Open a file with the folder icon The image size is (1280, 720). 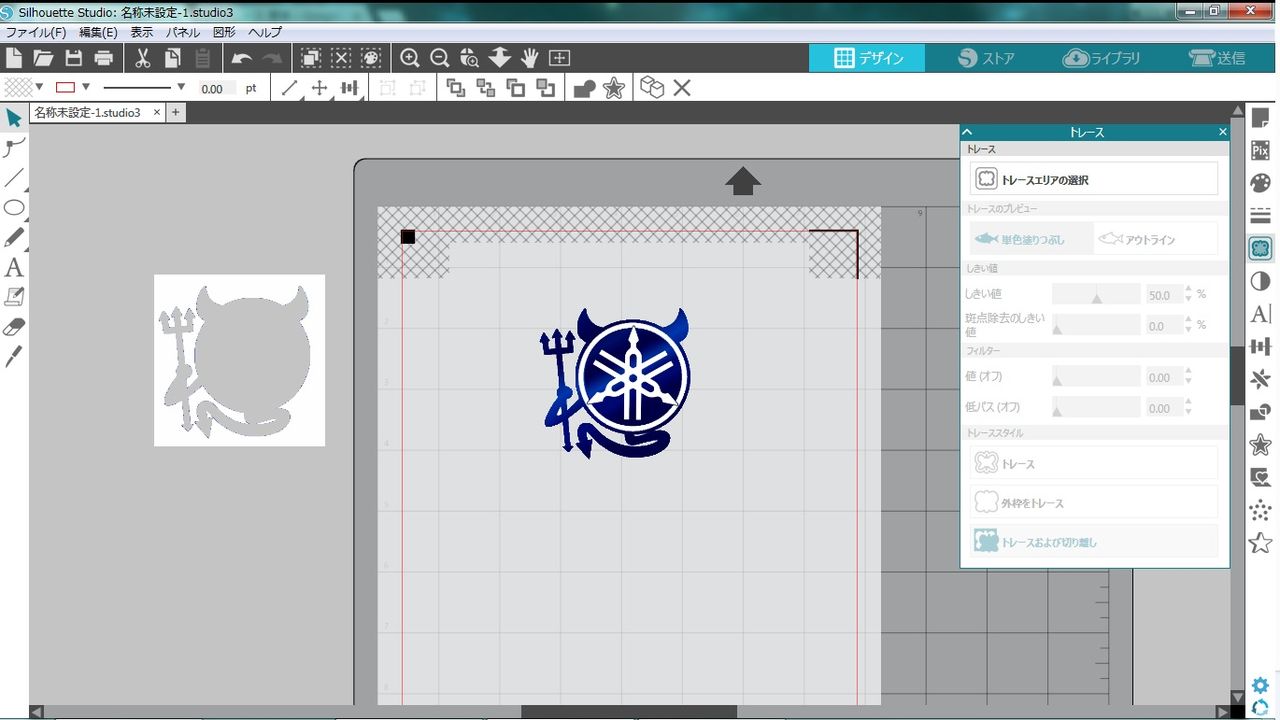pos(43,58)
